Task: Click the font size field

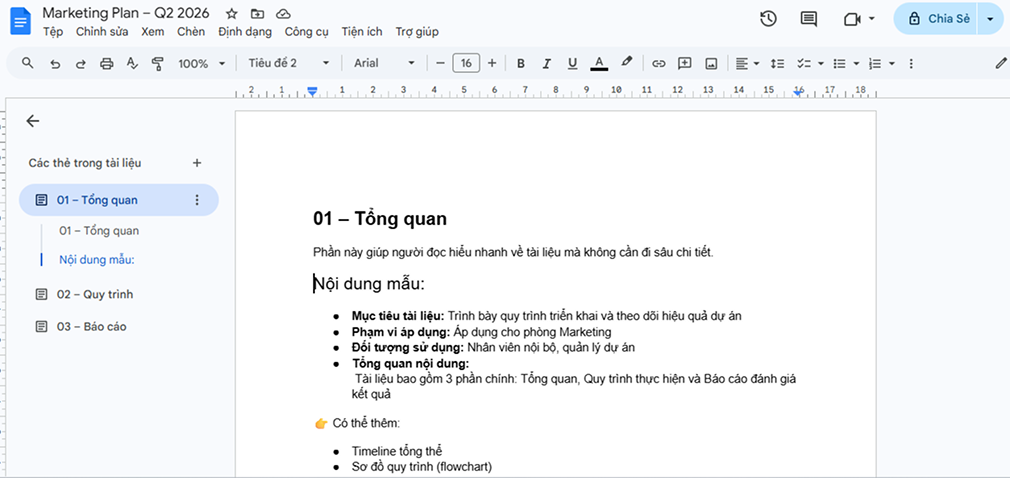Action: pyautogui.click(x=466, y=63)
